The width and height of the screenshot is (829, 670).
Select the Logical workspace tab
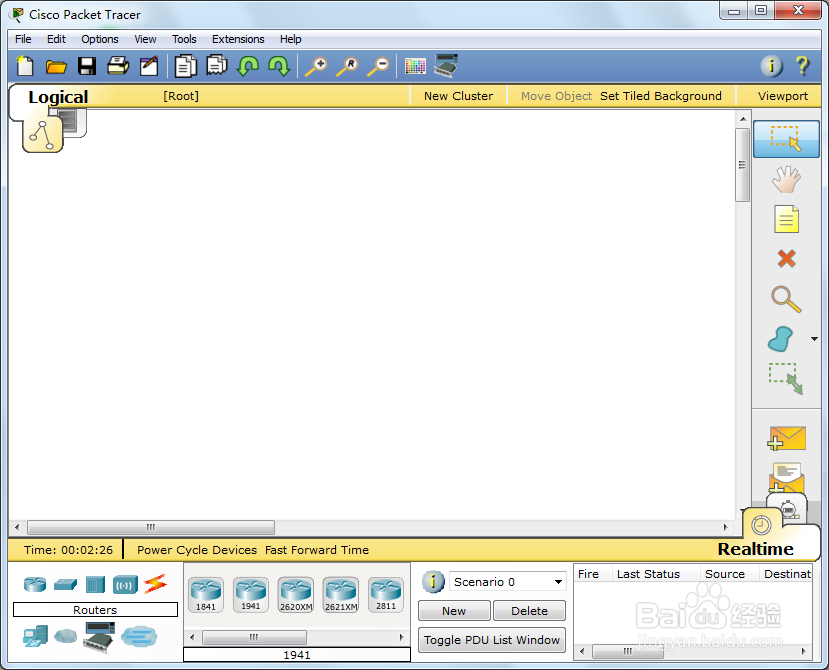(x=43, y=135)
